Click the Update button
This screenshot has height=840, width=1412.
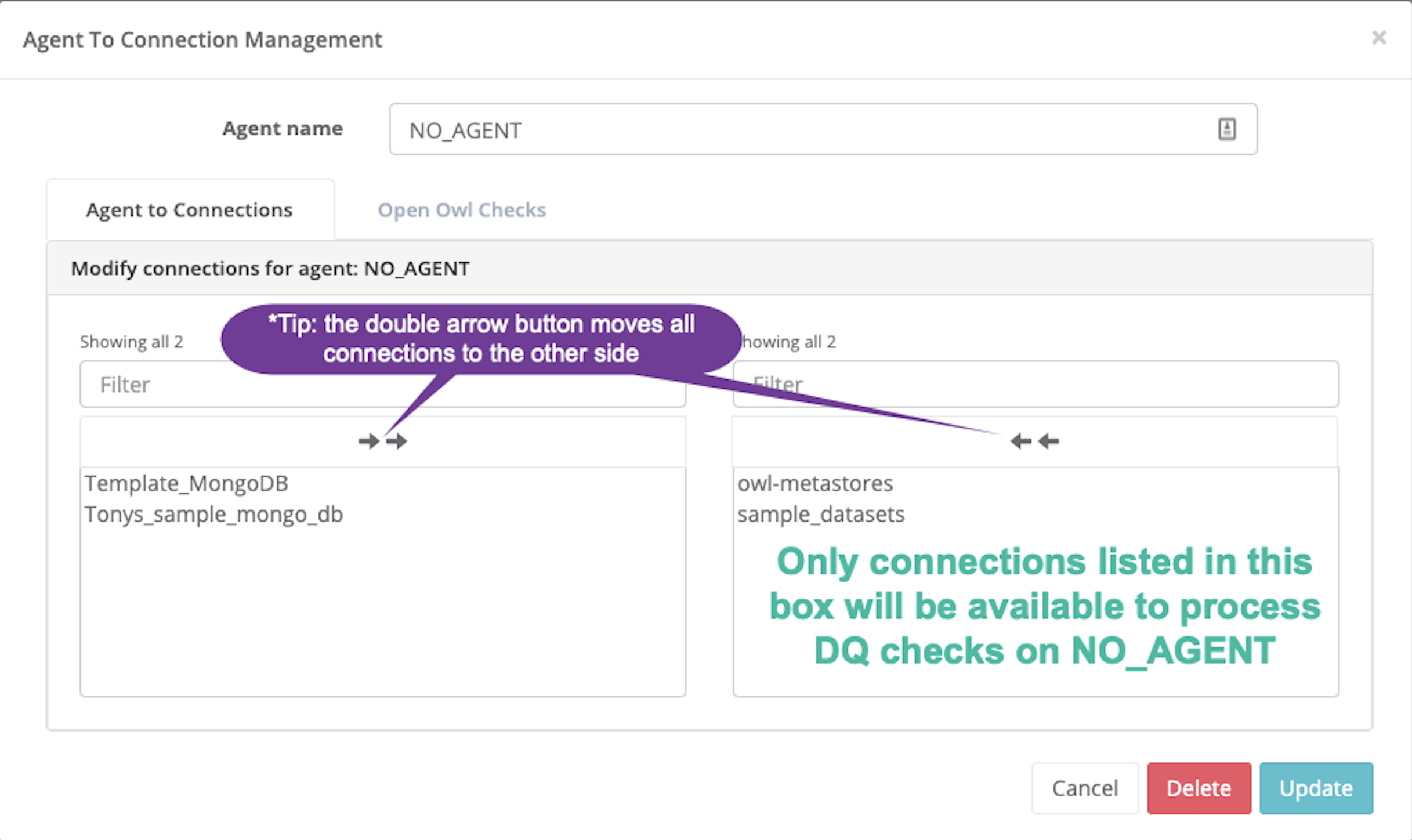click(1316, 788)
